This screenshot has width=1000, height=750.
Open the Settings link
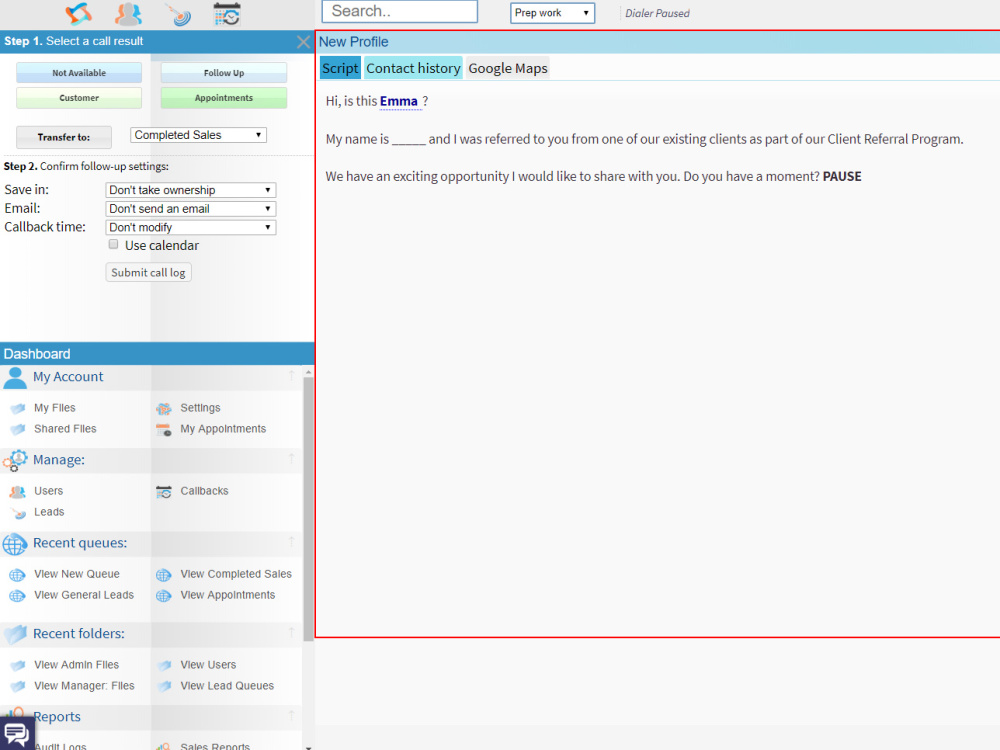click(x=200, y=408)
